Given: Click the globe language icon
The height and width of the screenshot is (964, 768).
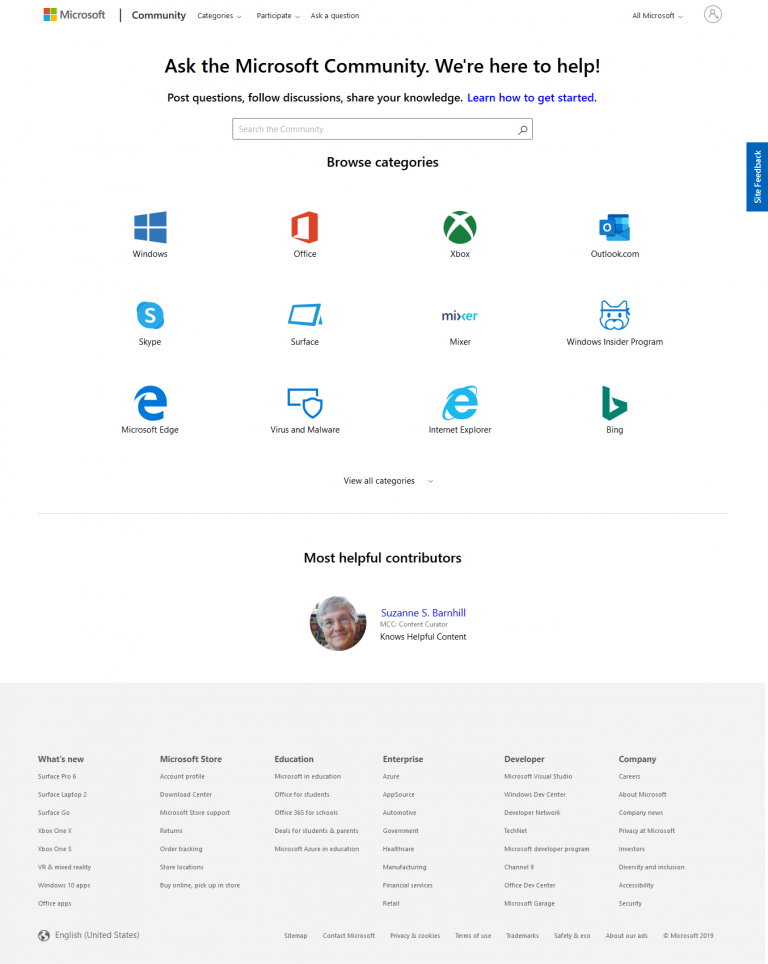Looking at the screenshot, I should pos(44,935).
